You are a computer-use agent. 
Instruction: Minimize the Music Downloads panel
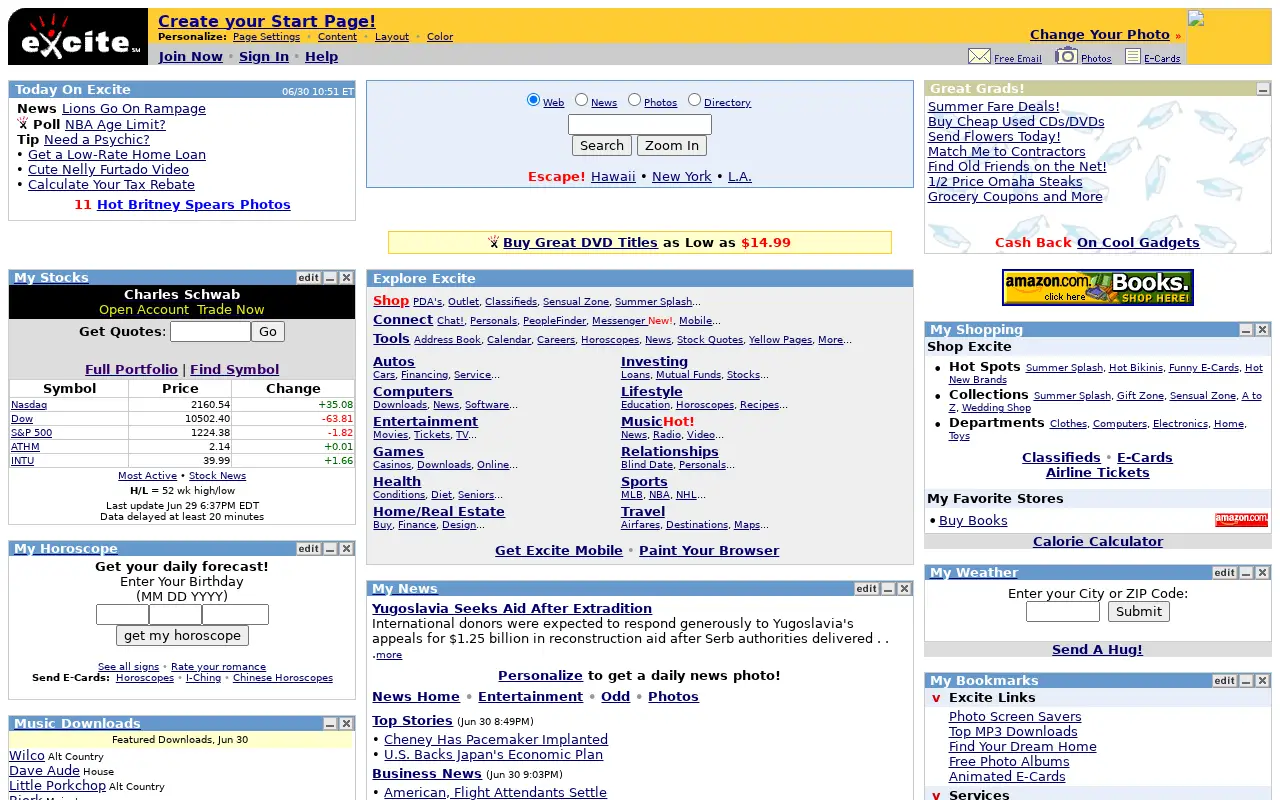pos(330,724)
